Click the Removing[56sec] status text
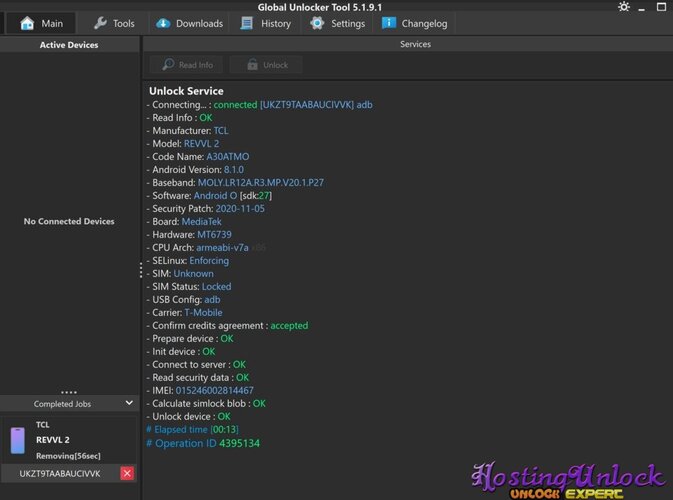Image resolution: width=673 pixels, height=500 pixels. (x=68, y=456)
